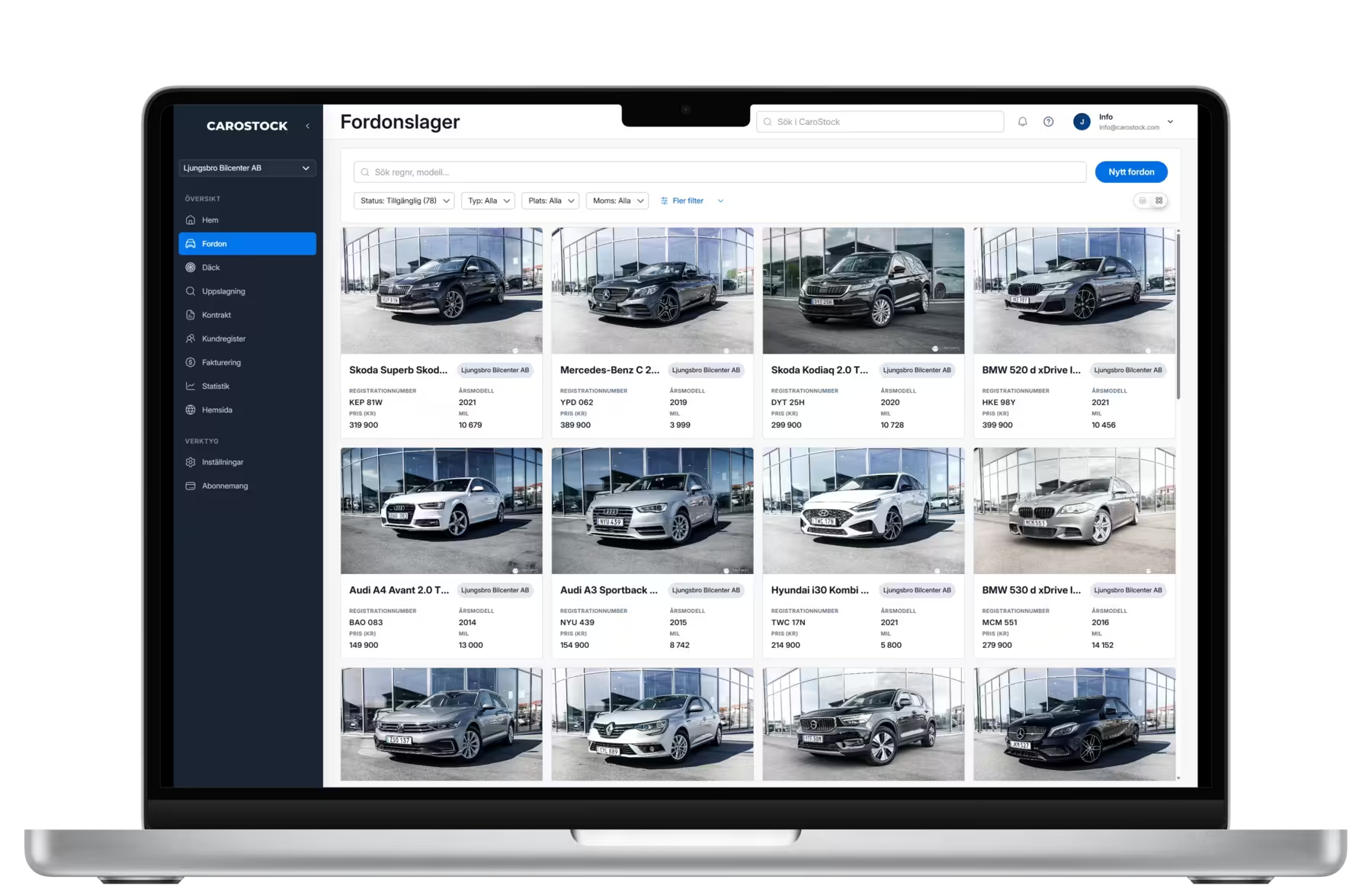
Task: Open Uppslagning menu label
Action: click(x=223, y=292)
